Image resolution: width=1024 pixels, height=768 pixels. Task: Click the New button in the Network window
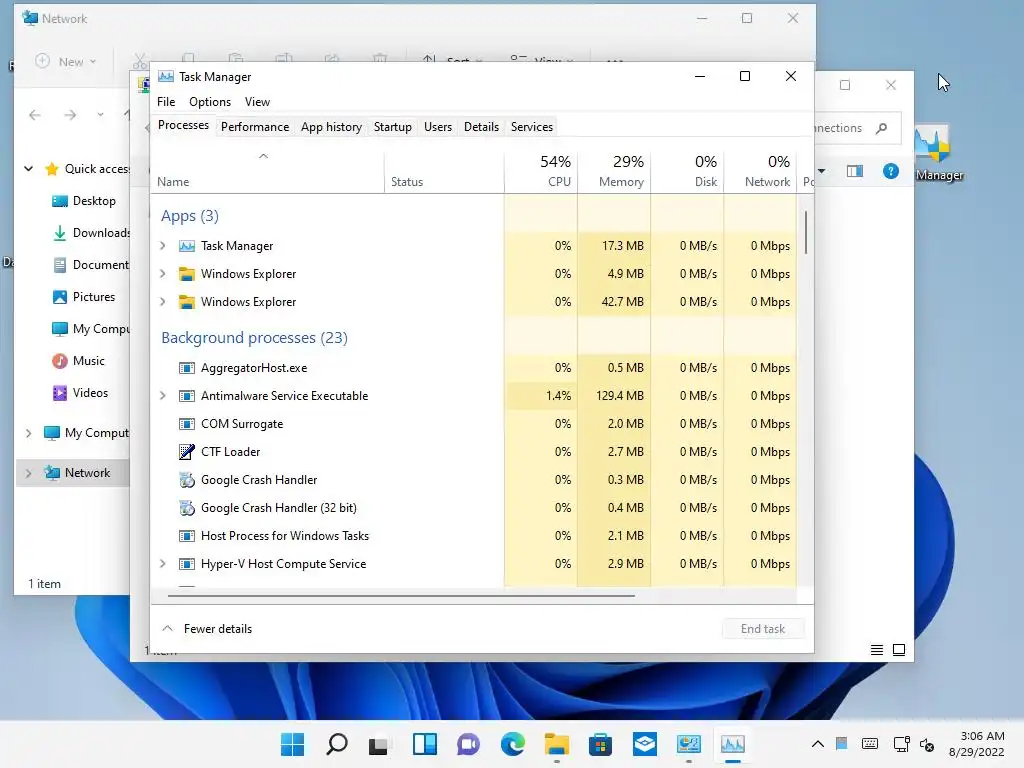click(65, 61)
